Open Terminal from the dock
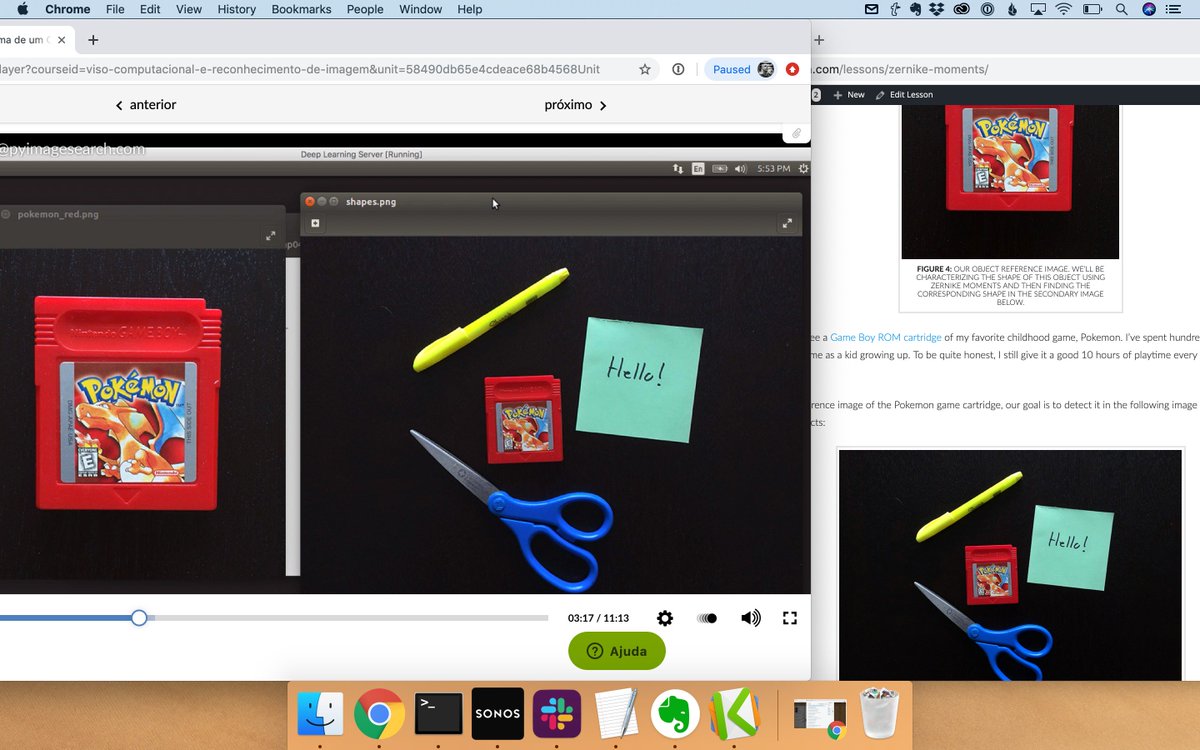Viewport: 1200px width, 750px height. pyautogui.click(x=439, y=715)
